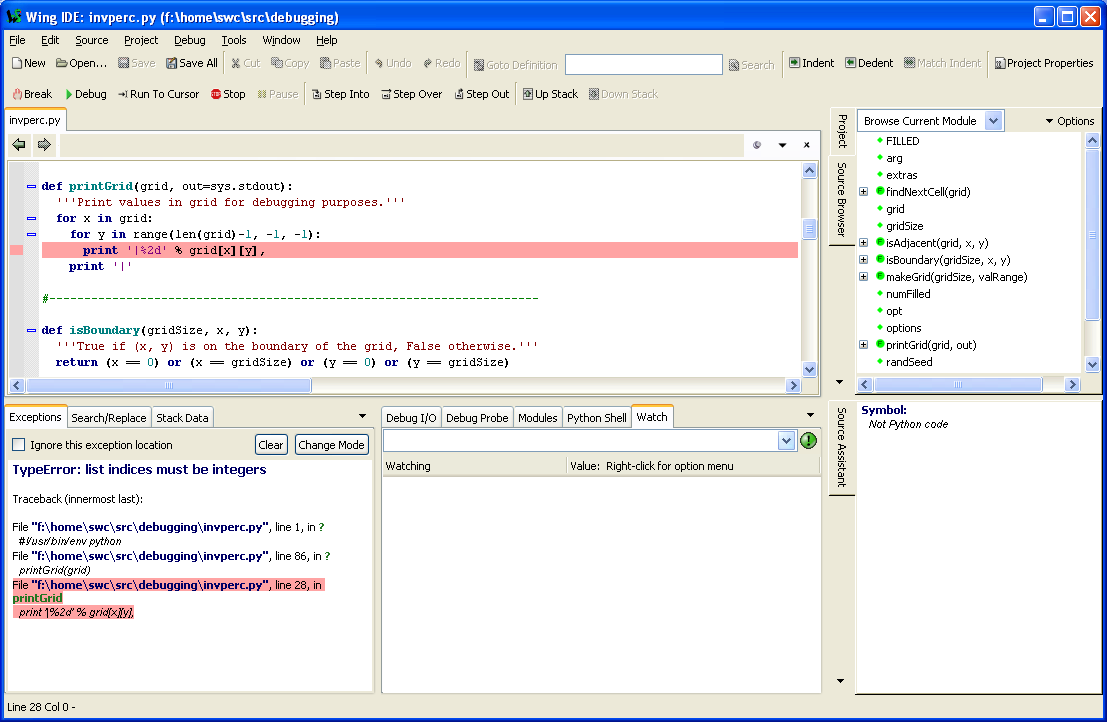The image size is (1107, 722).
Task: Click the Down Stack button
Action: (x=623, y=94)
